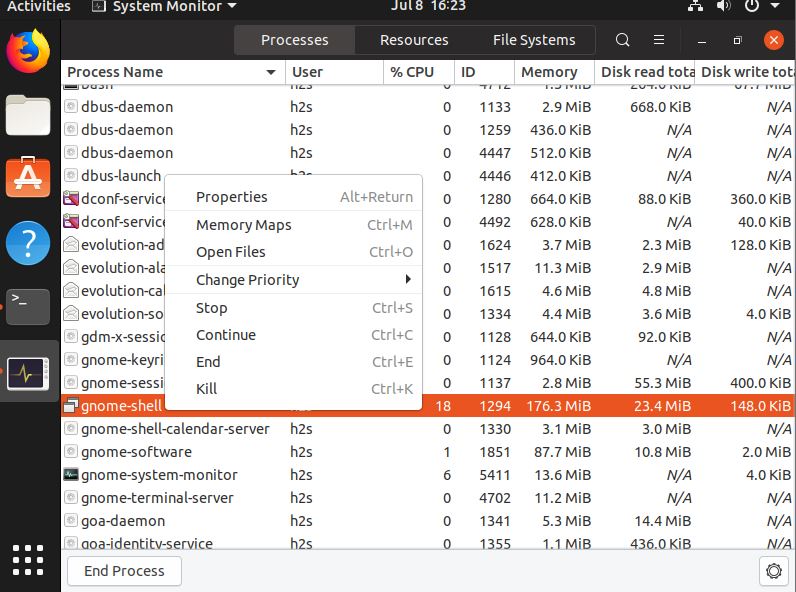Open the clock showing Jul 8 16:23
Image resolution: width=796 pixels, height=592 pixels.
pos(428,6)
